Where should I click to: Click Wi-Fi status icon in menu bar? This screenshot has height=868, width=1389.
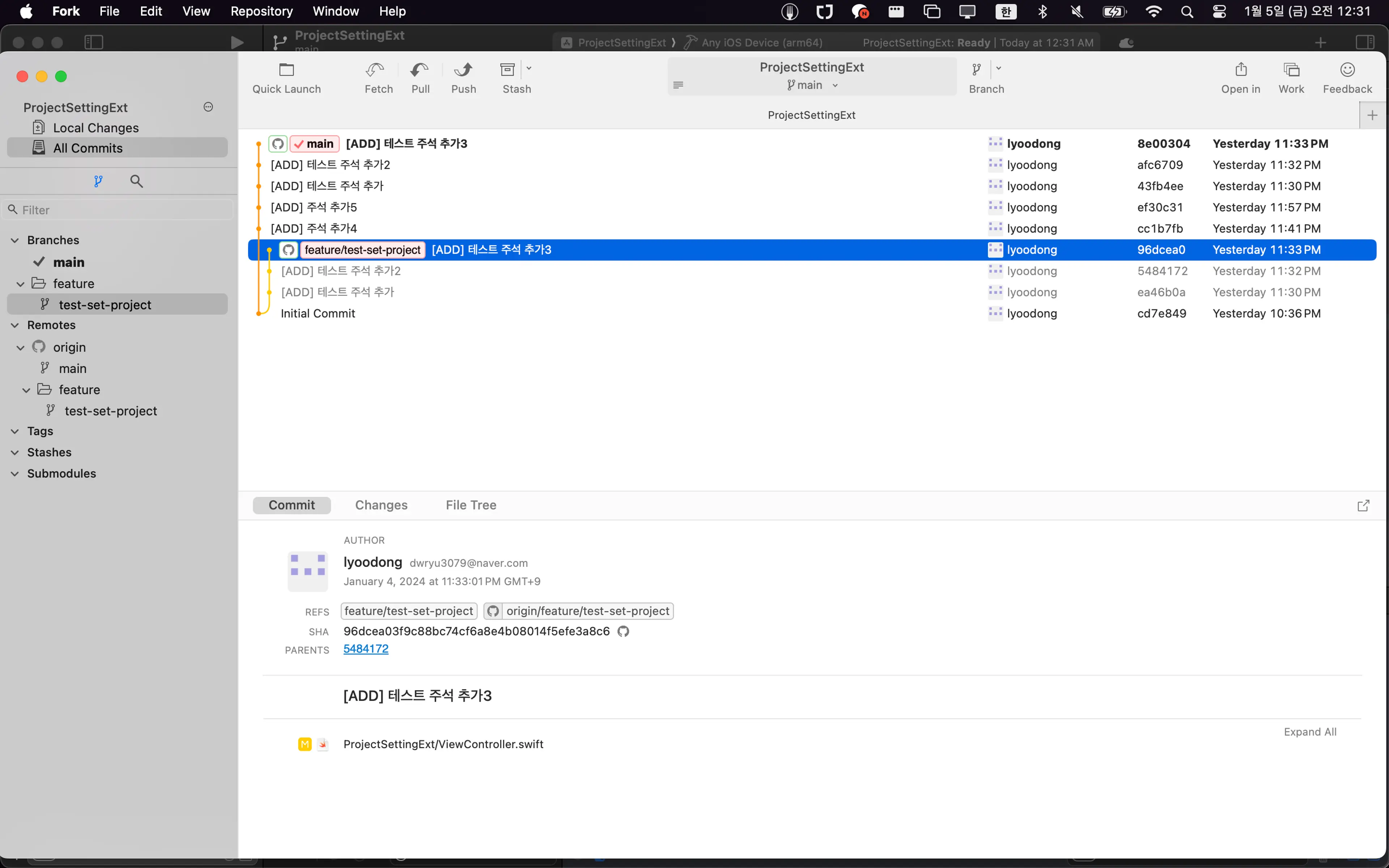tap(1153, 12)
